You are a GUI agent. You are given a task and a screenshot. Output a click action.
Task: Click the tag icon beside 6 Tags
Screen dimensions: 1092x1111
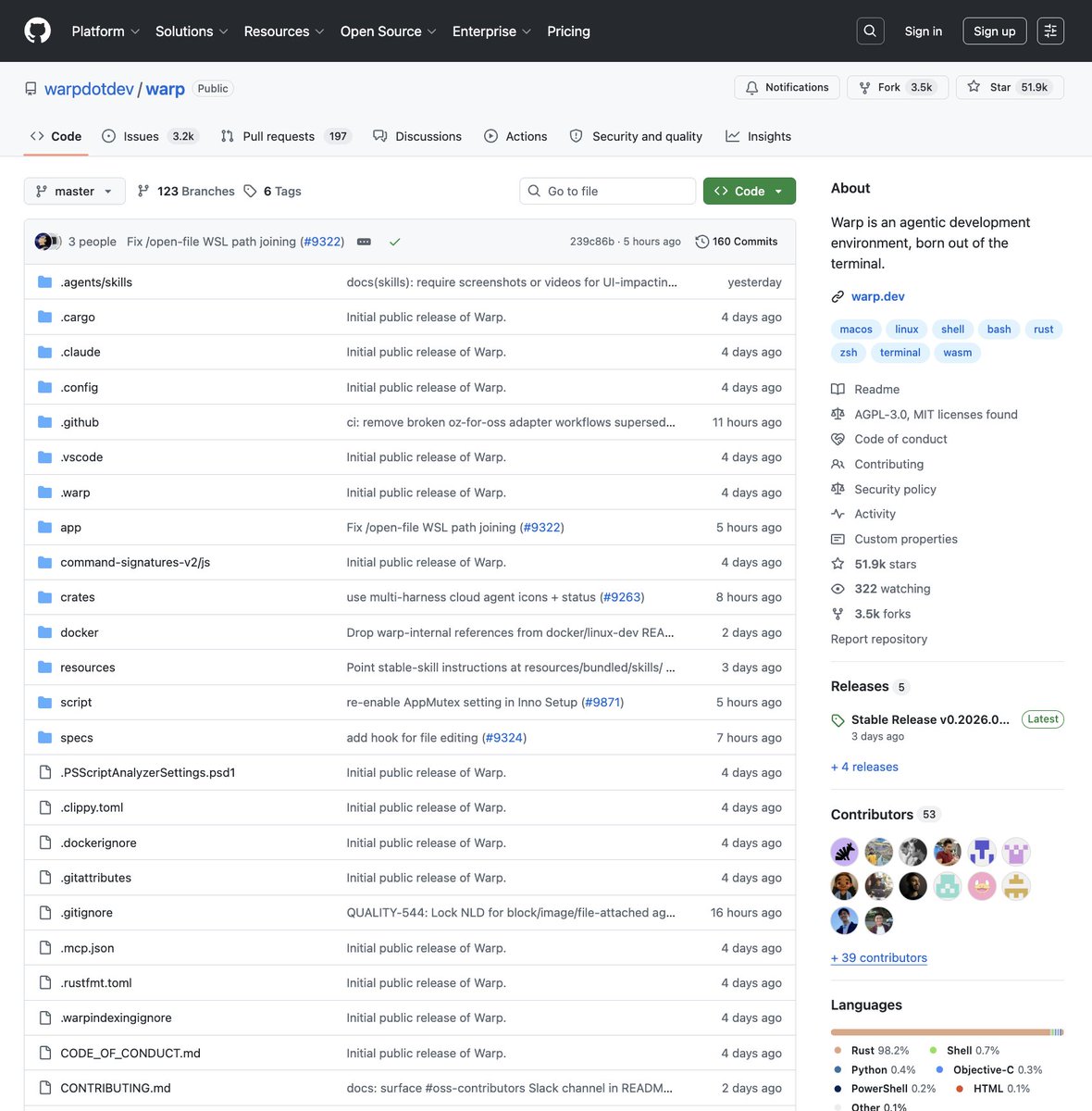point(250,191)
